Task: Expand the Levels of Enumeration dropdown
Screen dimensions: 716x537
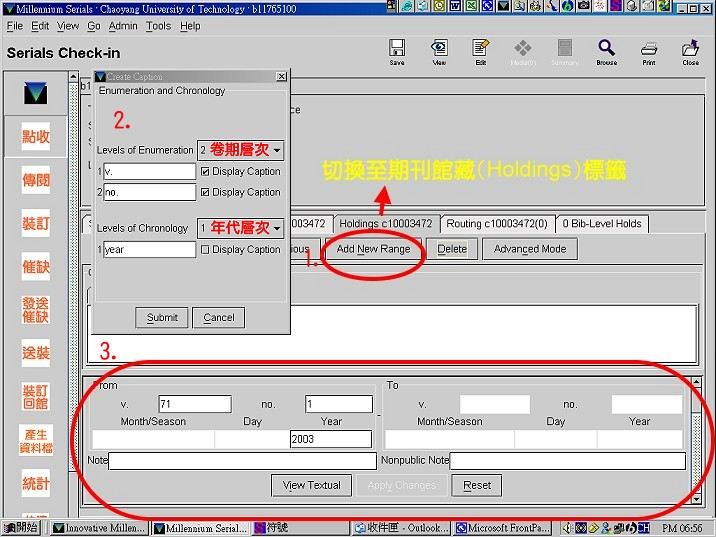Action: [277, 151]
